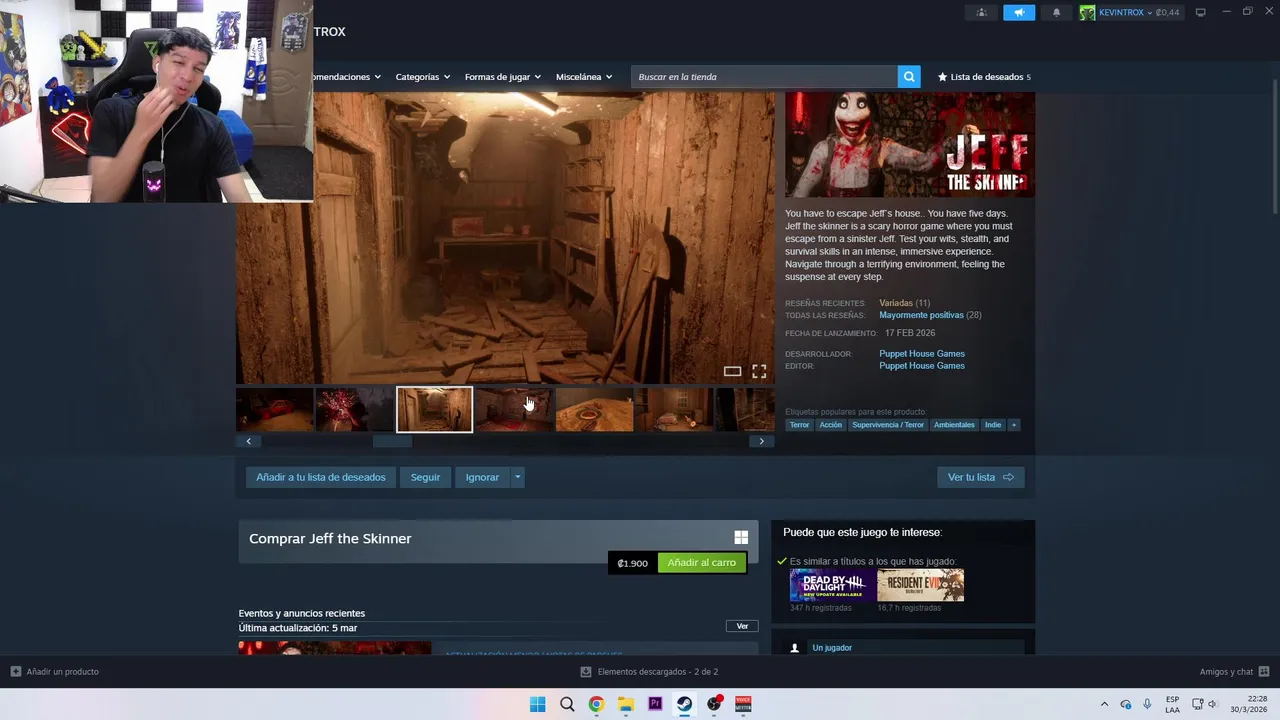Open the Ignorar options dropdown arrow
The image size is (1280, 720).
517,477
